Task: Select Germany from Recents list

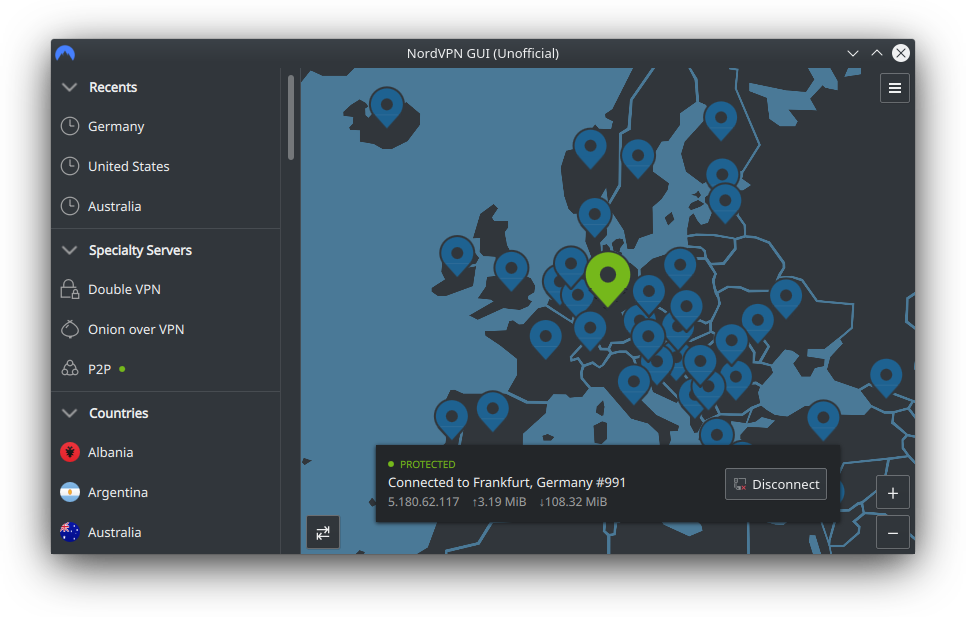Action: (116, 126)
